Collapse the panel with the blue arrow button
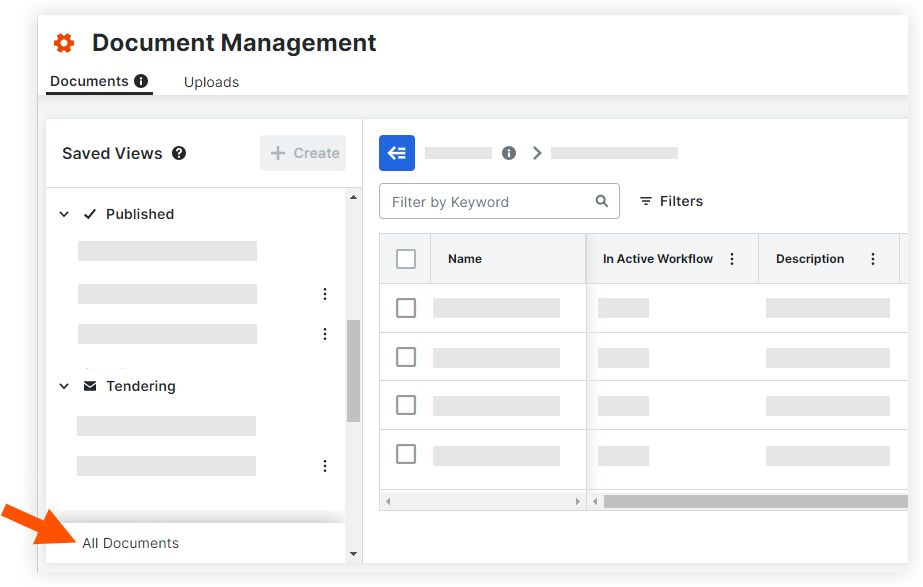The width and height of the screenshot is (923, 587). pos(397,153)
